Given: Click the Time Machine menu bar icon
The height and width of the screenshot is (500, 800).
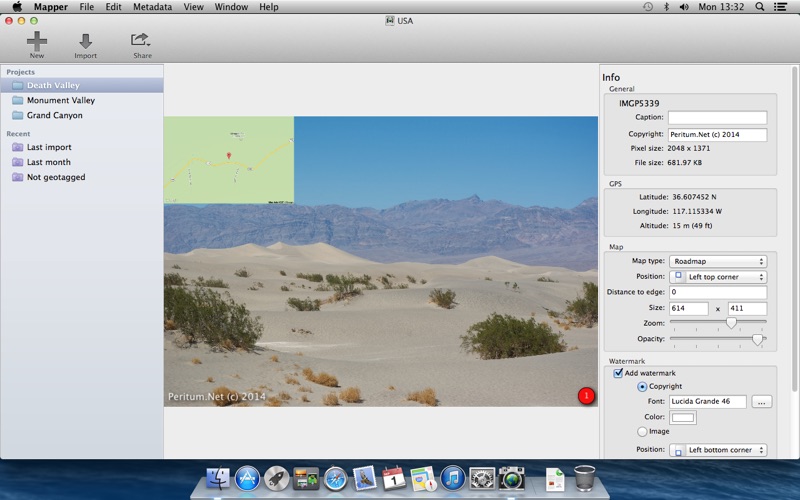Looking at the screenshot, I should tap(648, 7).
